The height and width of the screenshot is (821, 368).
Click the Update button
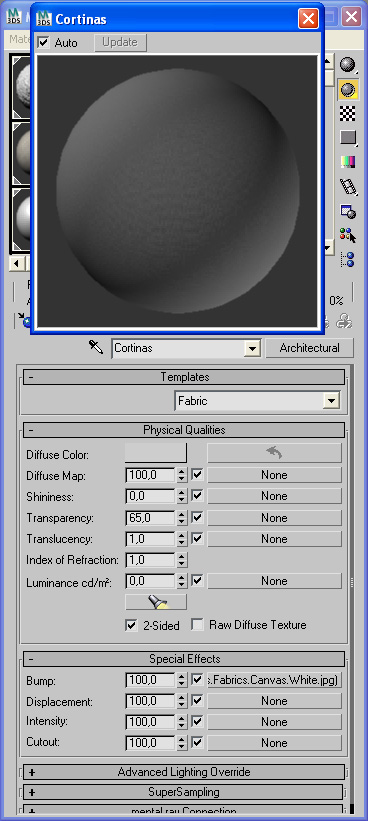[x=120, y=42]
